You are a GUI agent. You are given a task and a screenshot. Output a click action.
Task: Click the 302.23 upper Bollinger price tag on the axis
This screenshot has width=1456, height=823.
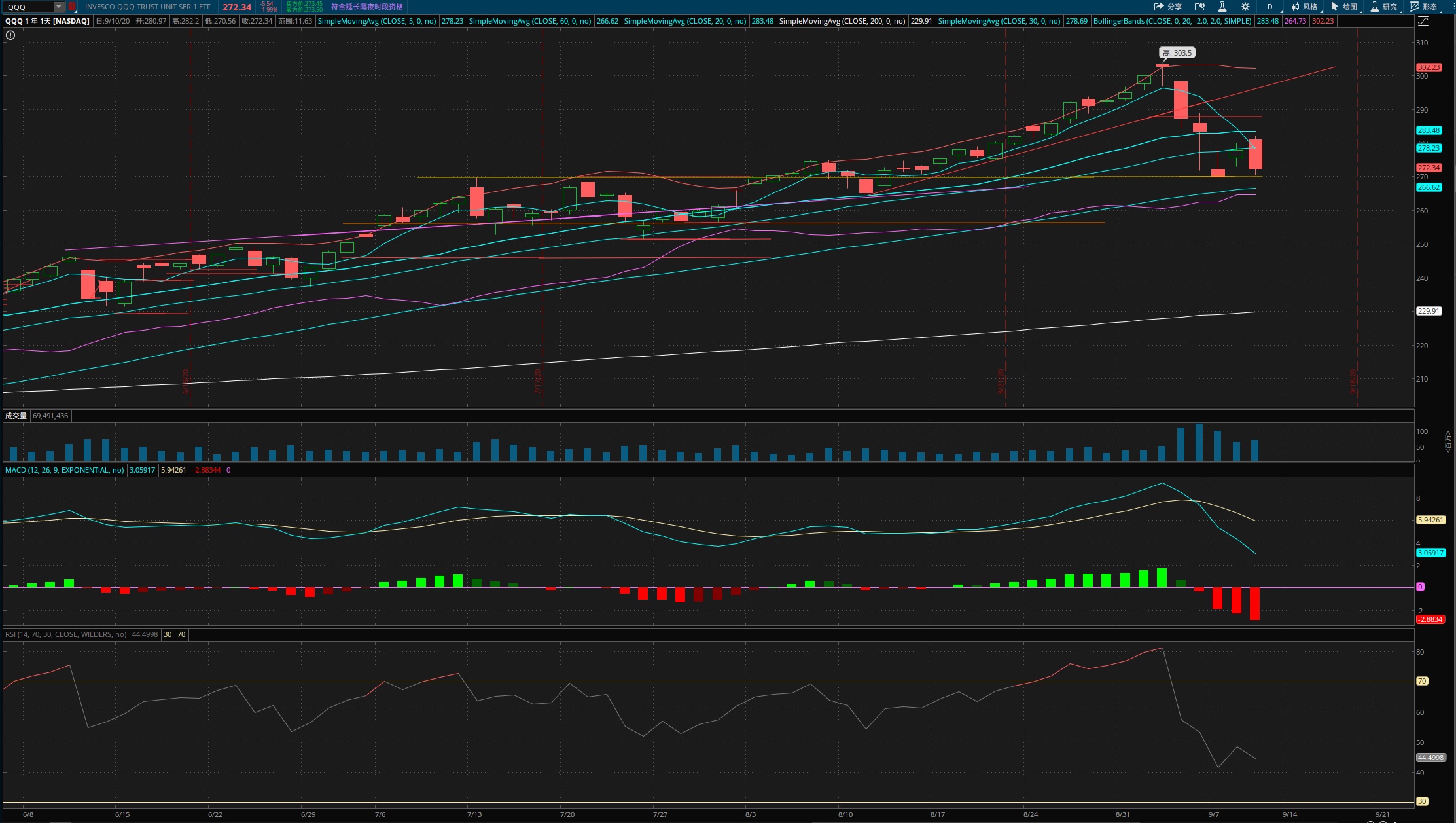(x=1429, y=67)
